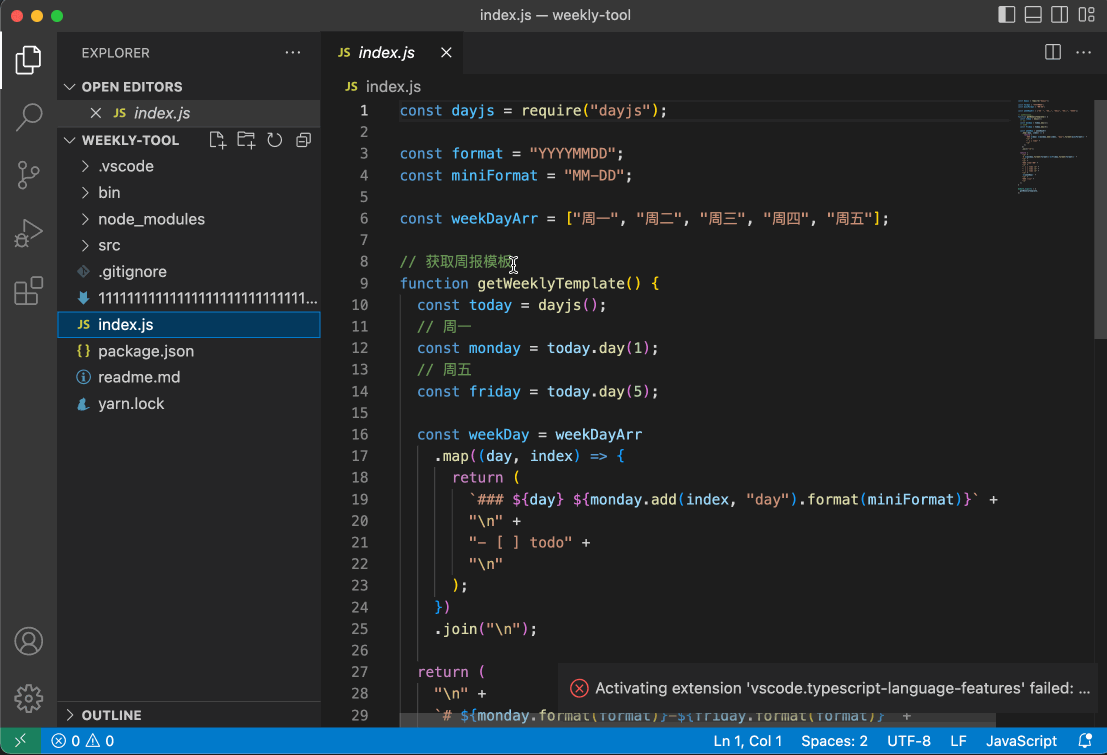Open Customize Layout icon in title bar
Viewport: 1107px width, 755px height.
[x=1087, y=15]
